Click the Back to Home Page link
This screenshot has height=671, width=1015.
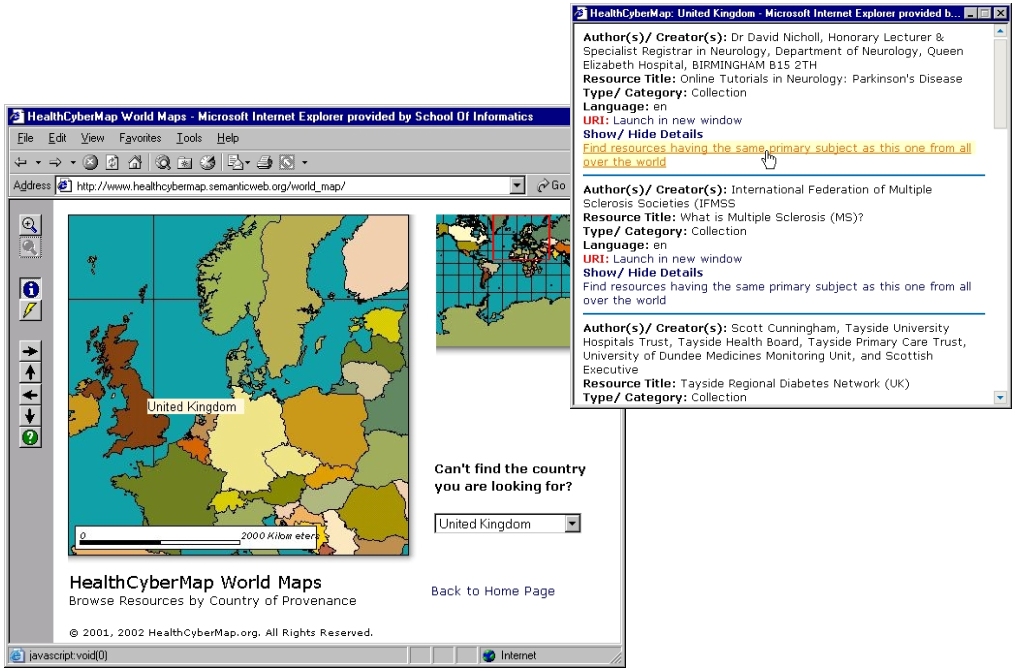(x=493, y=591)
